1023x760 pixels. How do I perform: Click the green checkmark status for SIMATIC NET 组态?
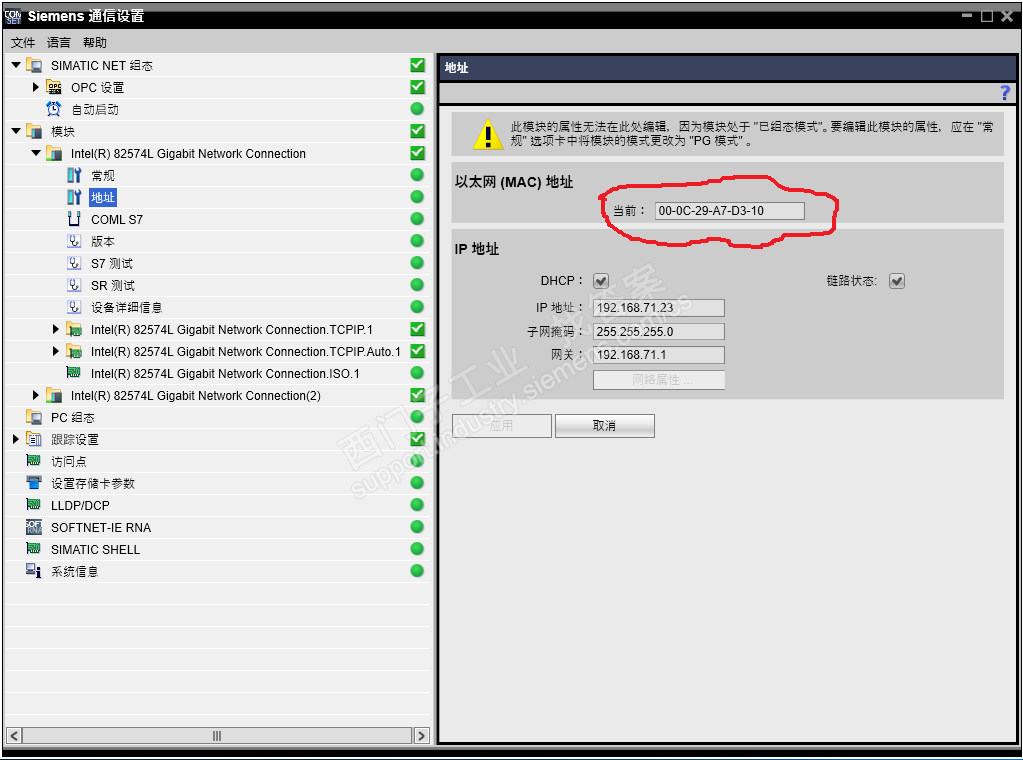tap(418, 65)
